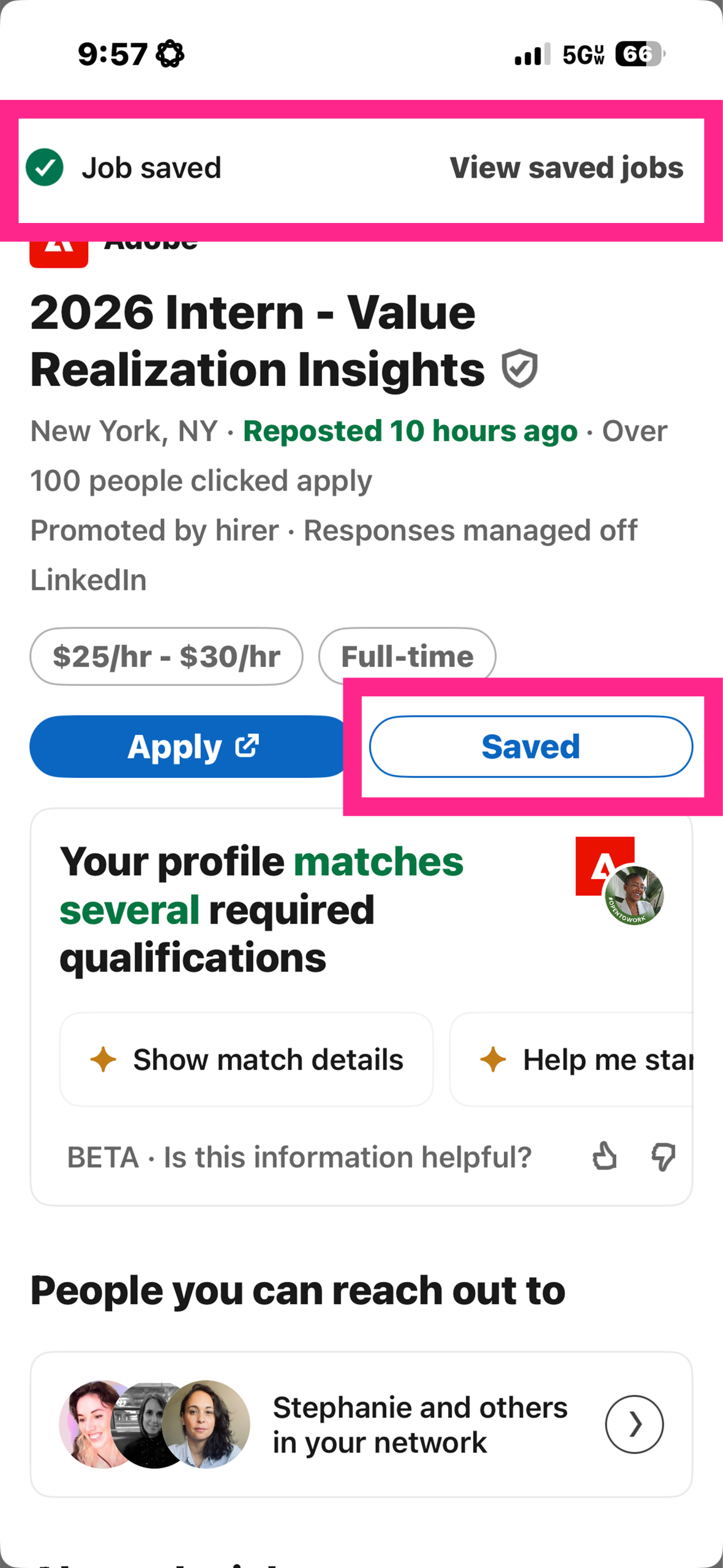Viewport: 723px width, 1568px height.
Task: Select the $25/hr - $30/hr pay chip
Action: click(167, 656)
